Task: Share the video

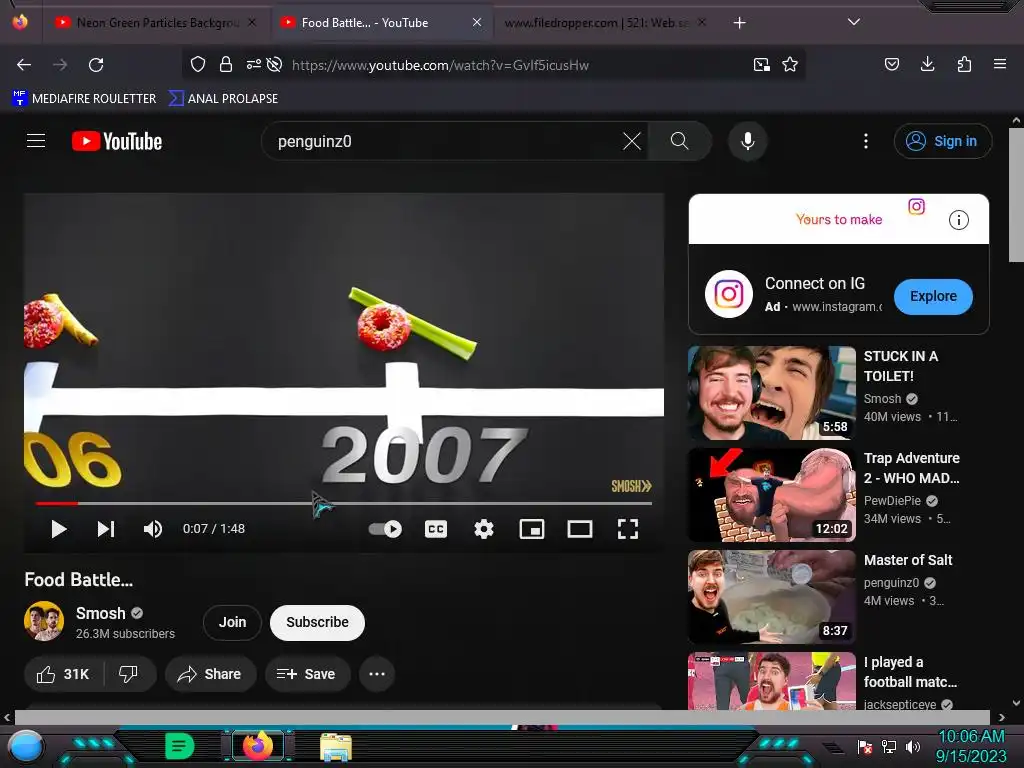Action: pyautogui.click(x=210, y=674)
